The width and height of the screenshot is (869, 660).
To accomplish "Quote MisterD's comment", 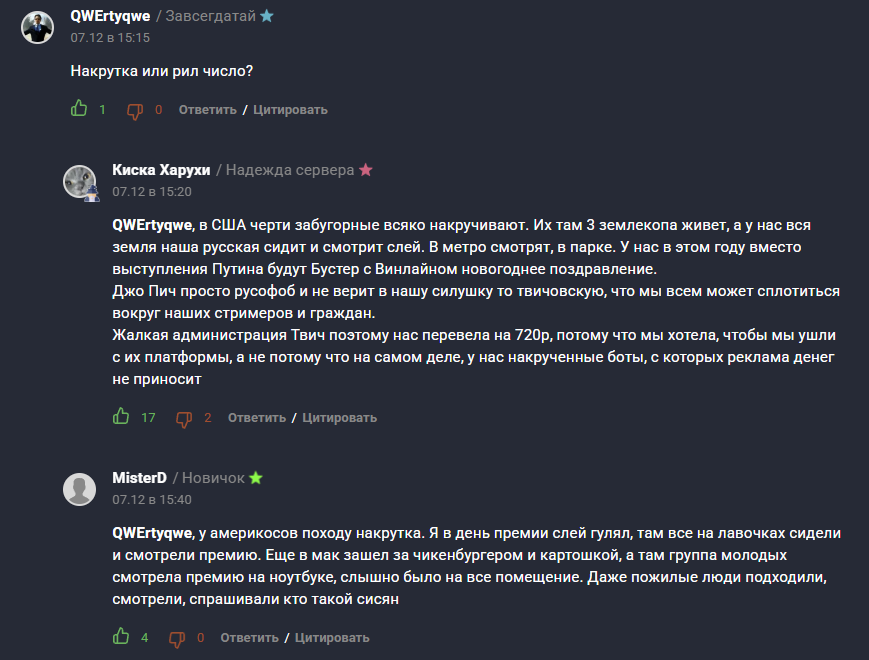I will [332, 638].
